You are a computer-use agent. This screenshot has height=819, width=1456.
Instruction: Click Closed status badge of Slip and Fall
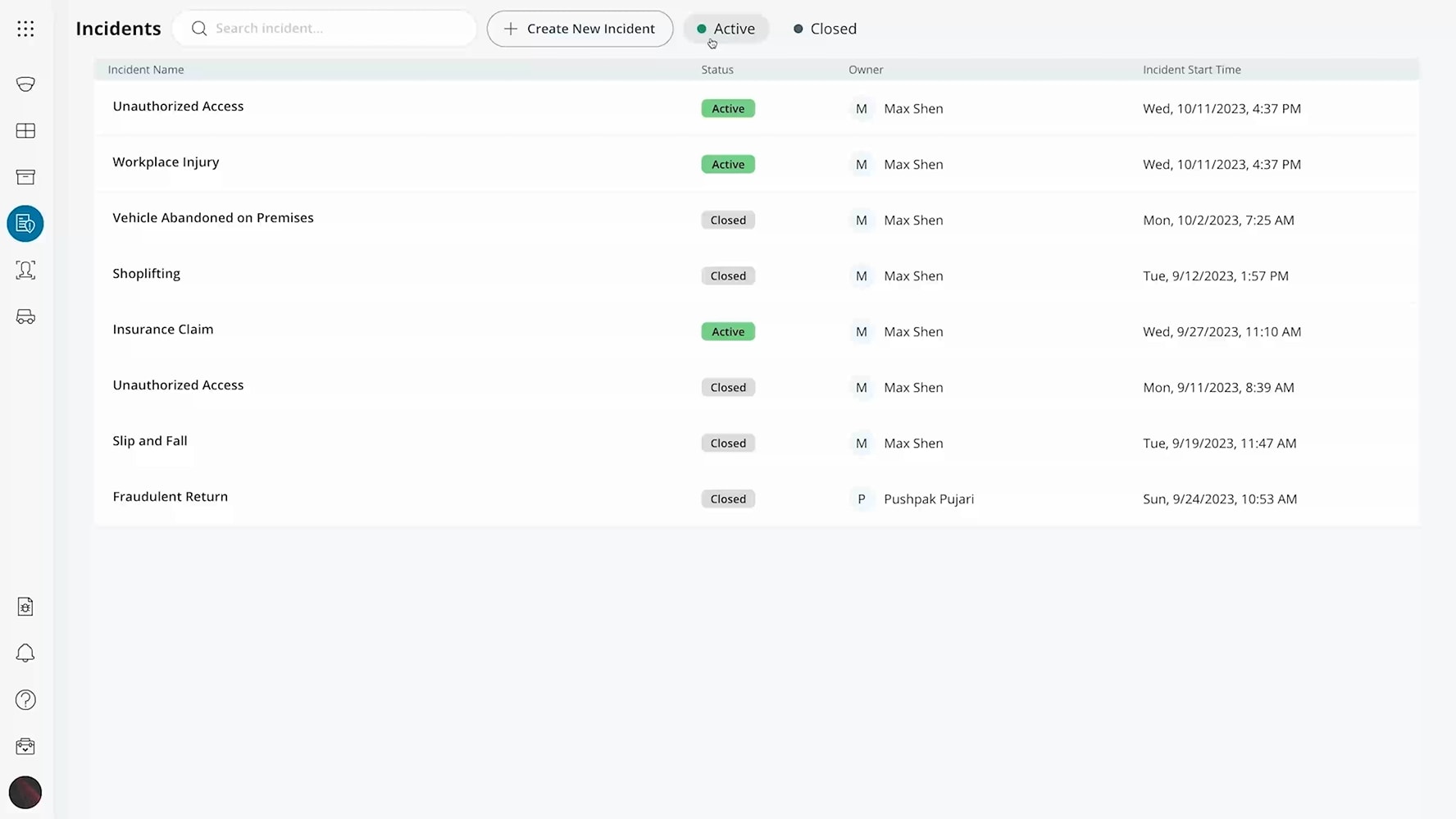pos(728,444)
